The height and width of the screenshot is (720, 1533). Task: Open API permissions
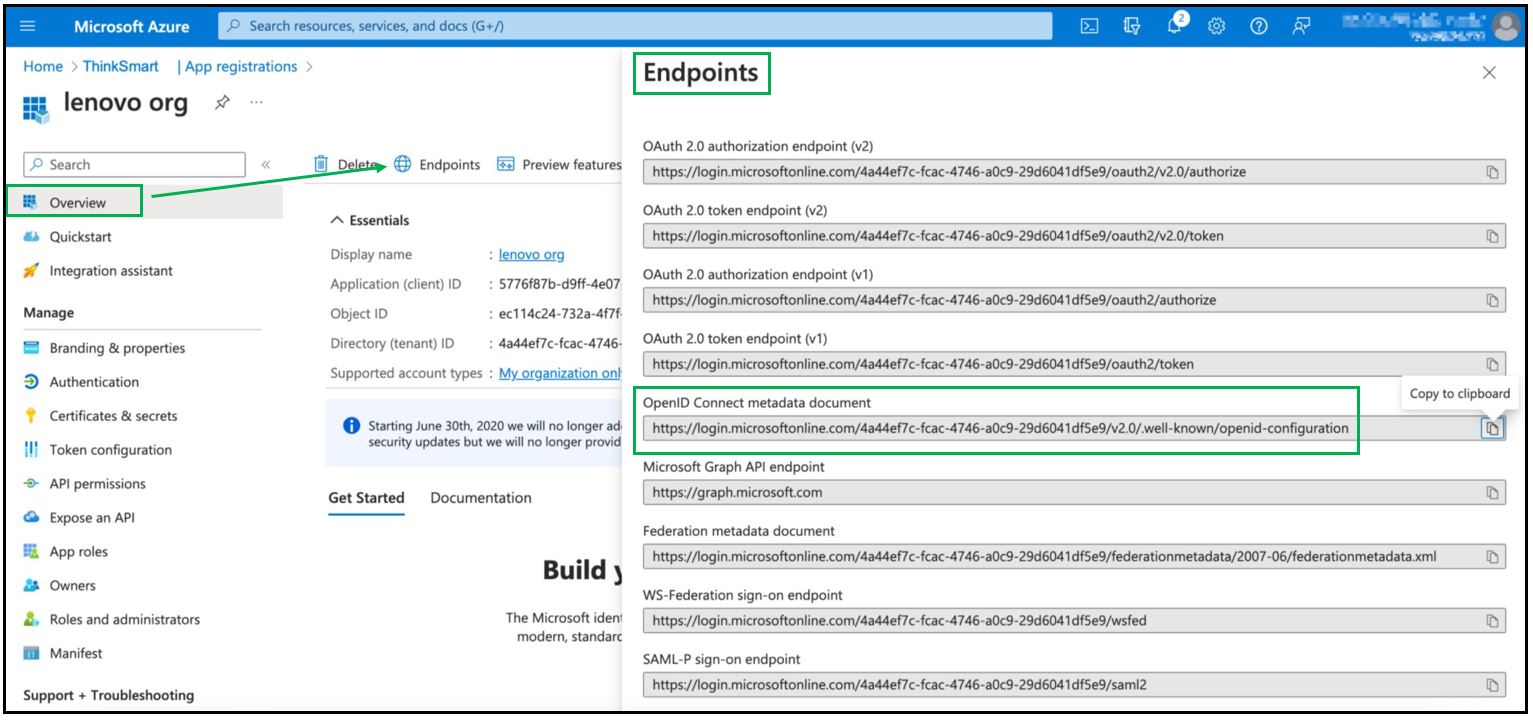(97, 484)
